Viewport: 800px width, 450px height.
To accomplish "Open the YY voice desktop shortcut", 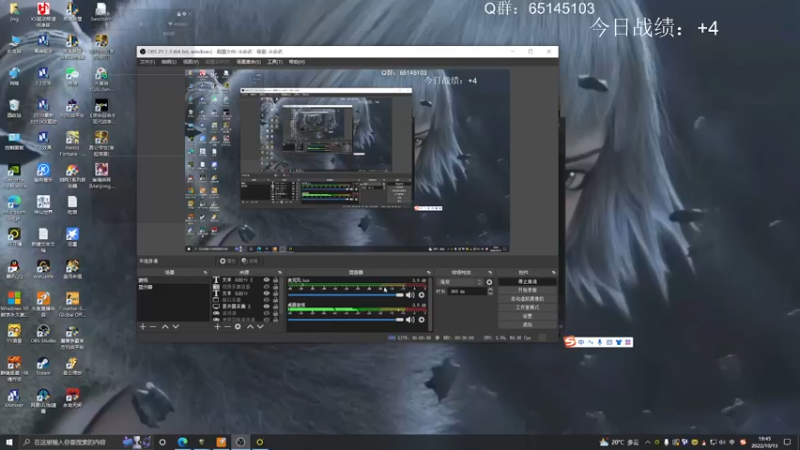I will 14,334.
